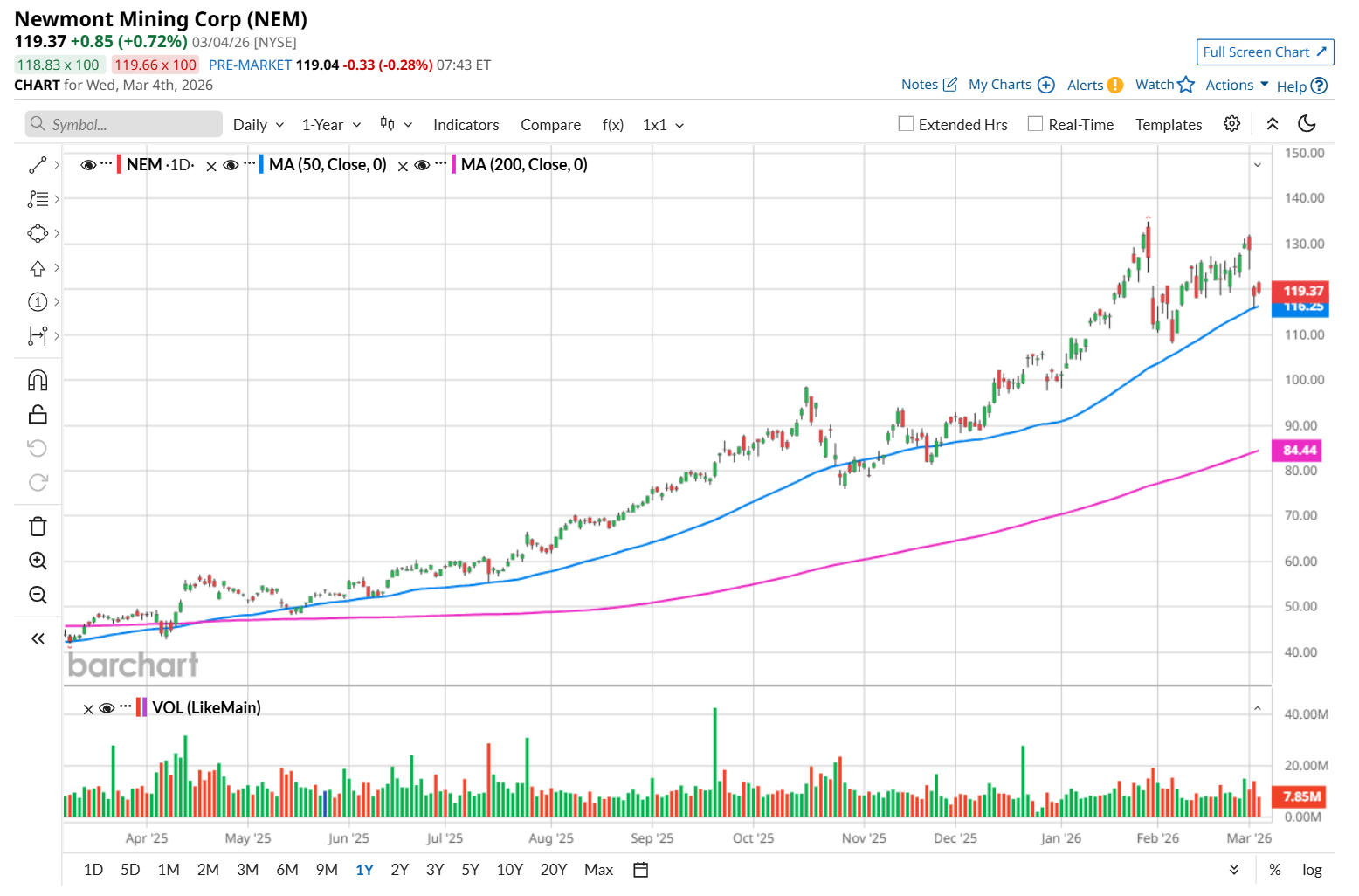Click the Full Screen Chart button

[1265, 52]
